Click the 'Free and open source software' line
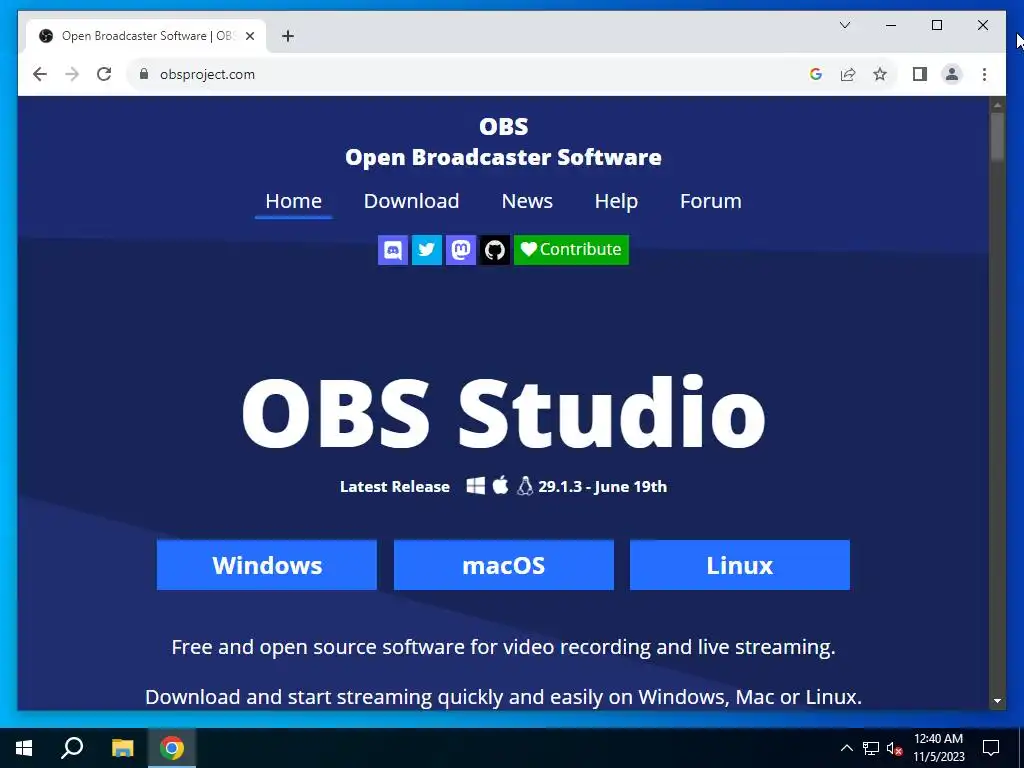This screenshot has width=1024, height=768. coord(504,647)
